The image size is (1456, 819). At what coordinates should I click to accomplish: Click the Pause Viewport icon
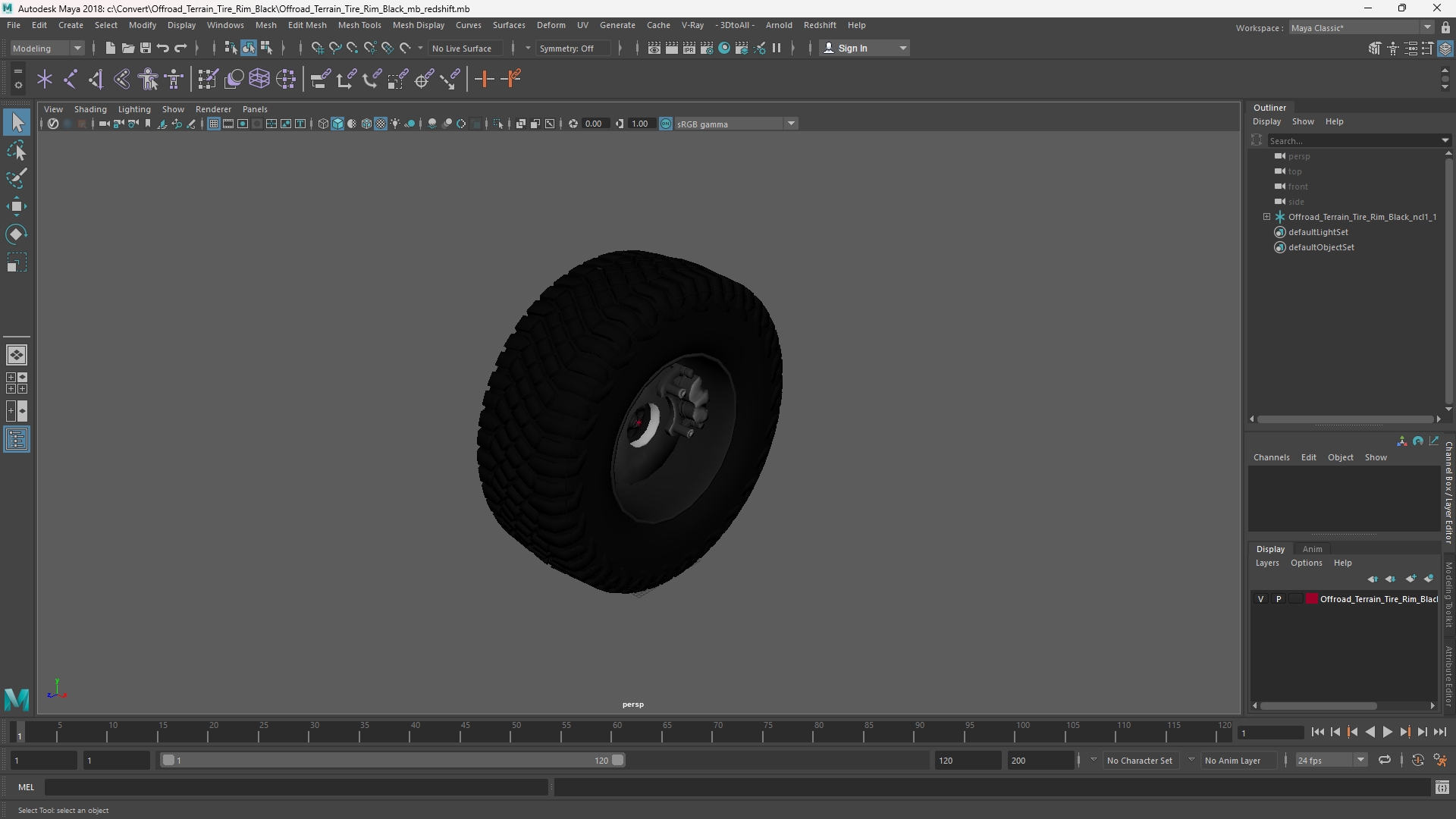(776, 48)
